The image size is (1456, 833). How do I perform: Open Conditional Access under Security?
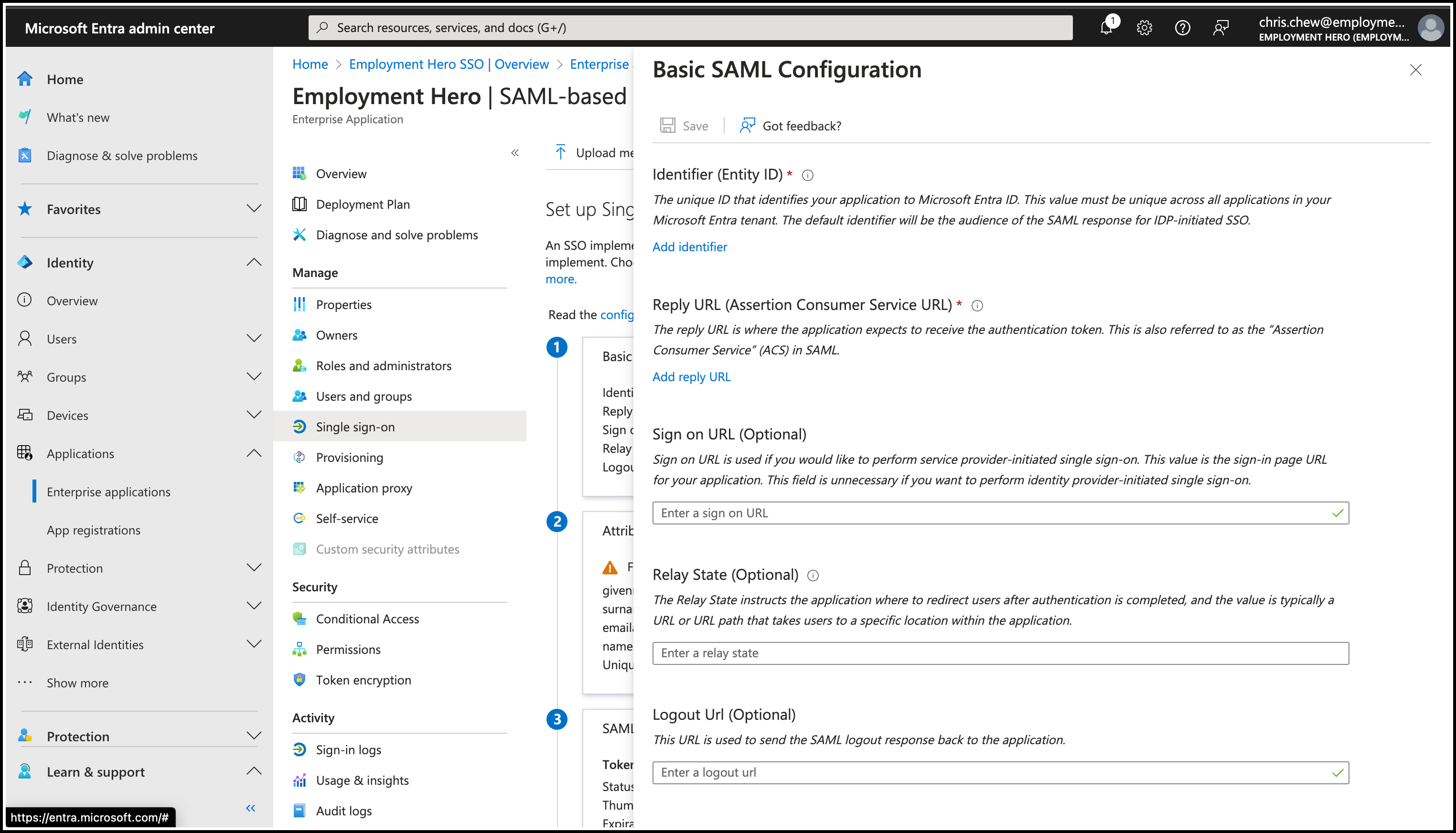click(367, 619)
